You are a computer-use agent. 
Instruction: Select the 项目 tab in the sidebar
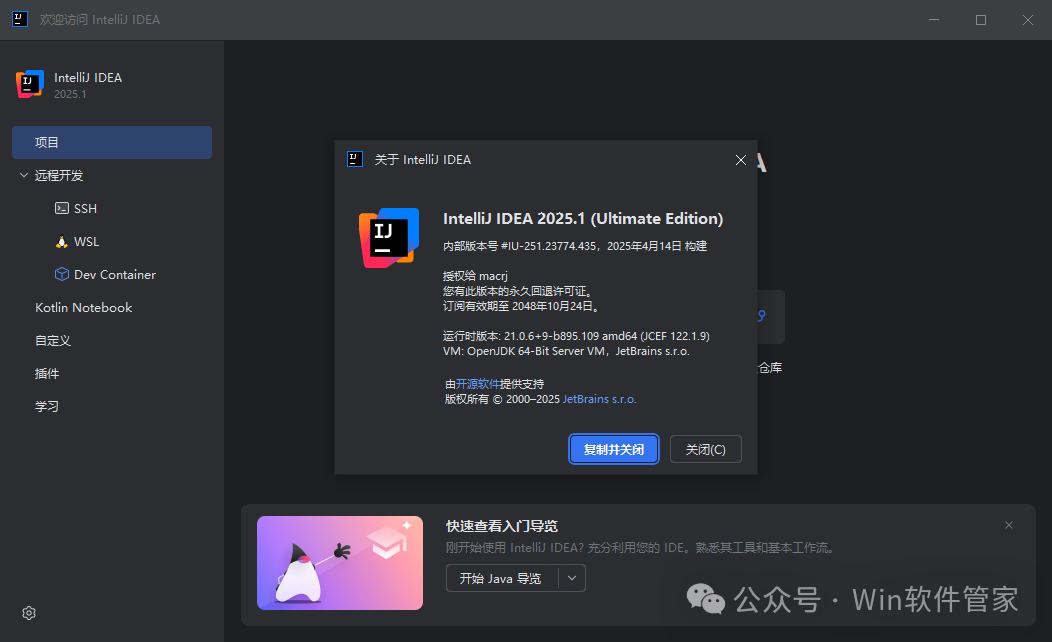(112, 142)
